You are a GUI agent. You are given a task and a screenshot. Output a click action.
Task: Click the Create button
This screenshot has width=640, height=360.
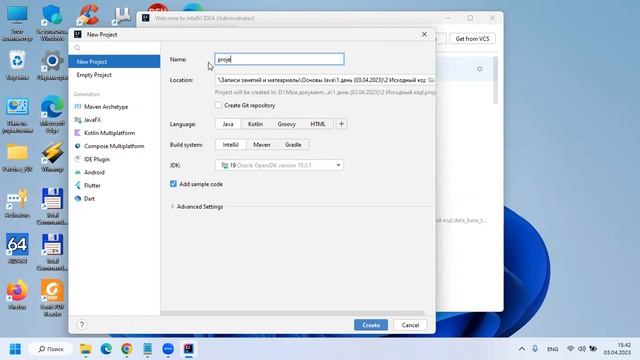[x=371, y=325]
